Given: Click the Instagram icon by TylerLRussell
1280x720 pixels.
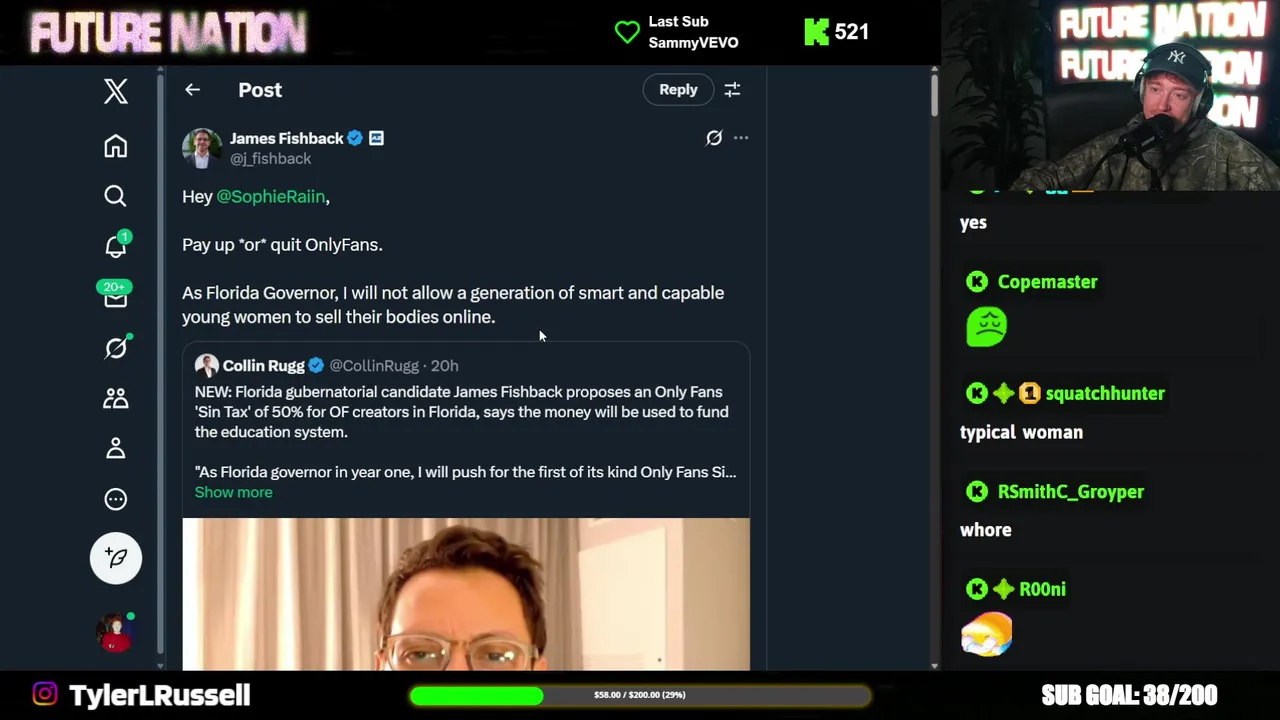Looking at the screenshot, I should click(45, 694).
